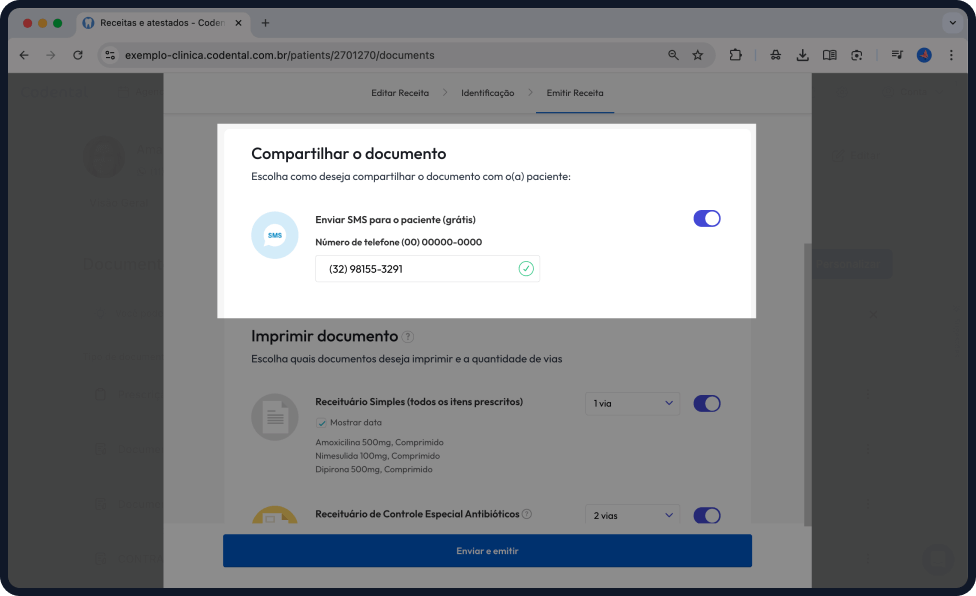Toggle off Receituário Simples printing
Image resolution: width=976 pixels, height=596 pixels.
pos(707,404)
